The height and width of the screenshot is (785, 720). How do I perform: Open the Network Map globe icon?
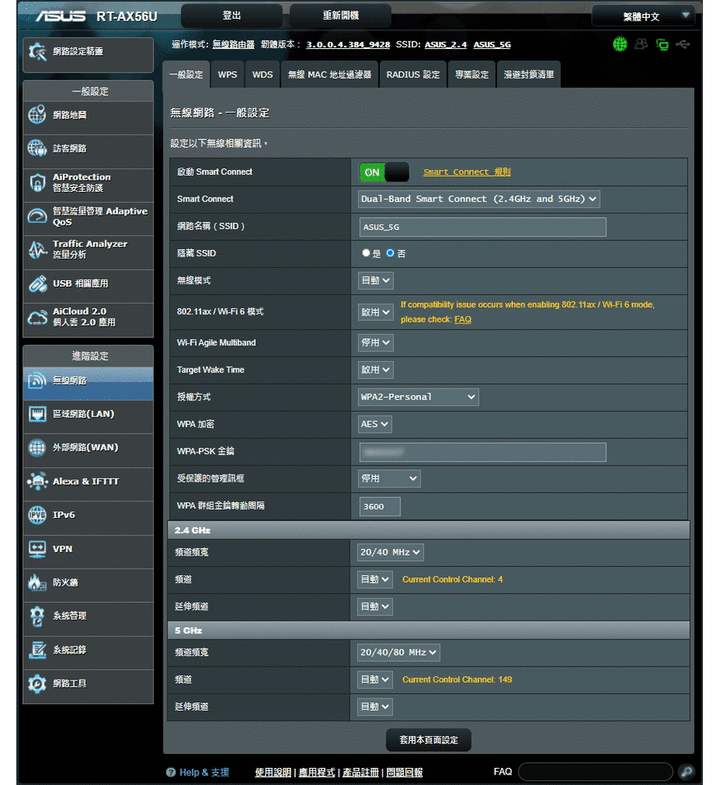click(37, 115)
